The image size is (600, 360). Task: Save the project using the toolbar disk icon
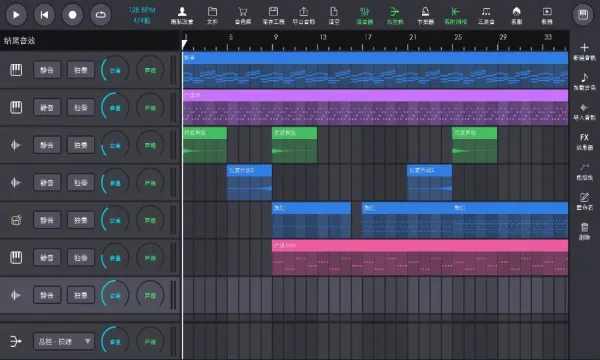273,15
